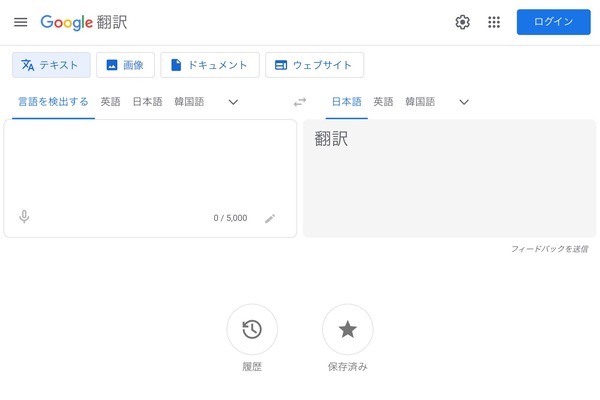The height and width of the screenshot is (400, 600).
Task: Open the Google apps grid
Action: tap(494, 22)
